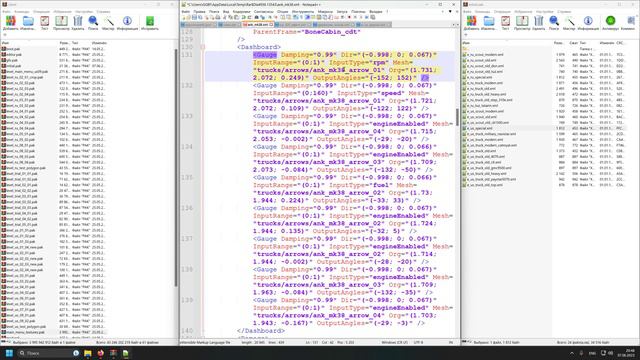The height and width of the screenshot is (360, 640).
Task: Open Windows Start menu
Action: [9, 353]
